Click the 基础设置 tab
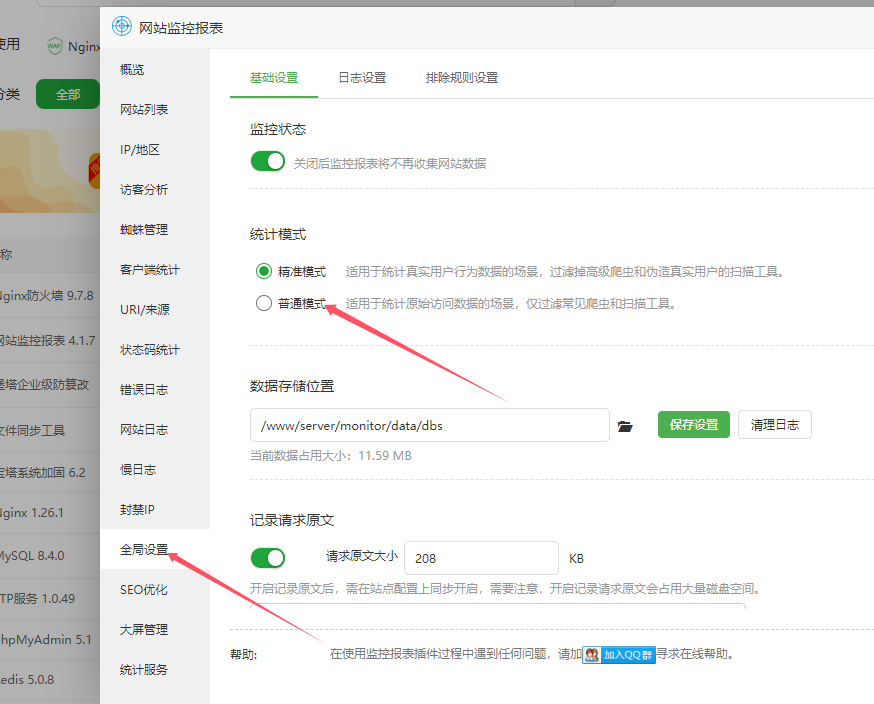This screenshot has height=704, width=874. (274, 78)
